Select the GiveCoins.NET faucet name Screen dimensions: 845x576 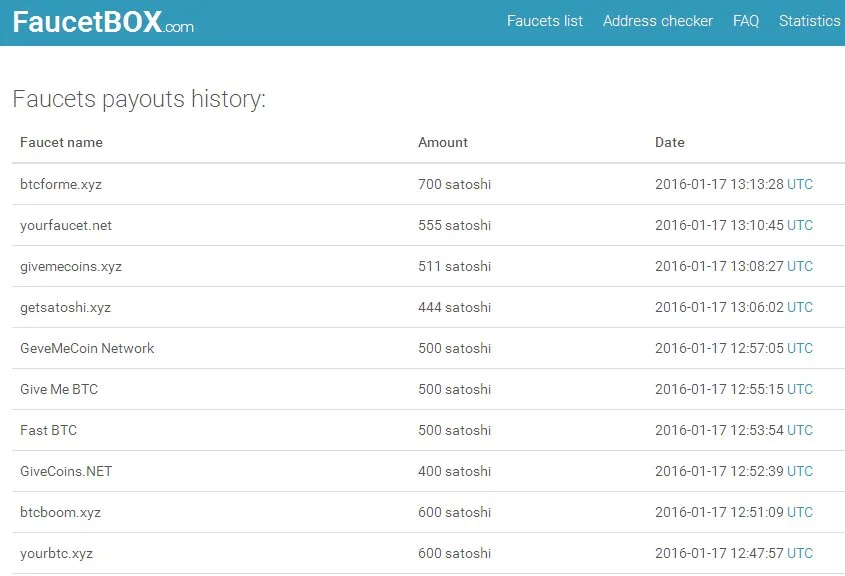[x=66, y=471]
